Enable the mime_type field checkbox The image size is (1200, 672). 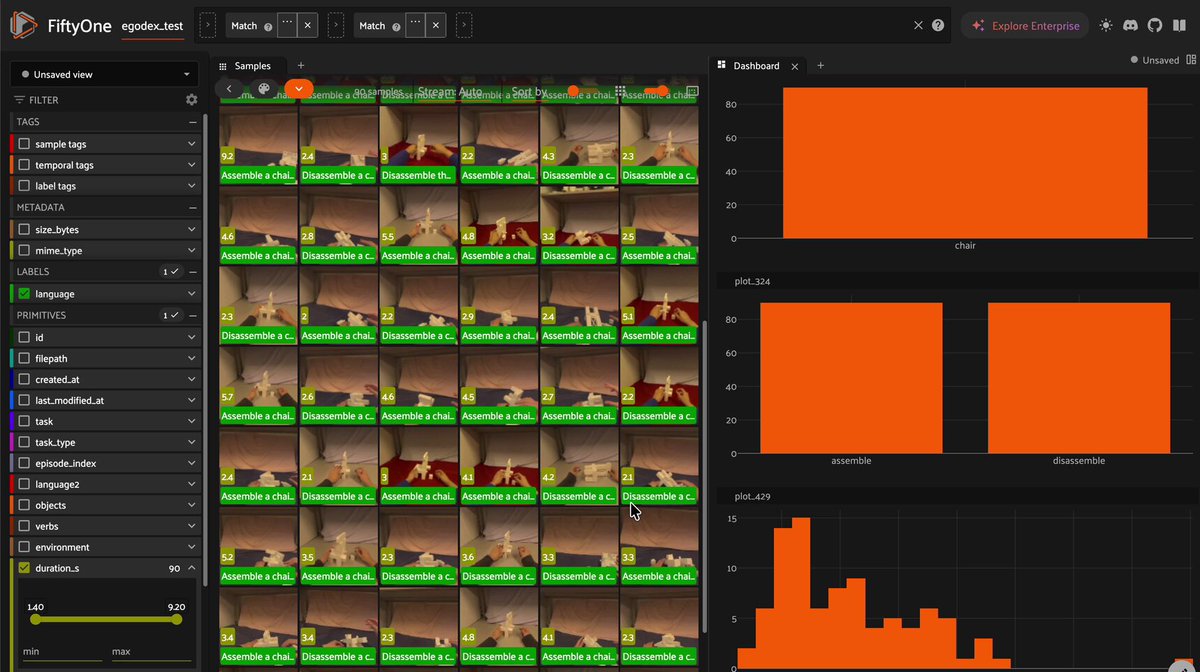[24, 251]
